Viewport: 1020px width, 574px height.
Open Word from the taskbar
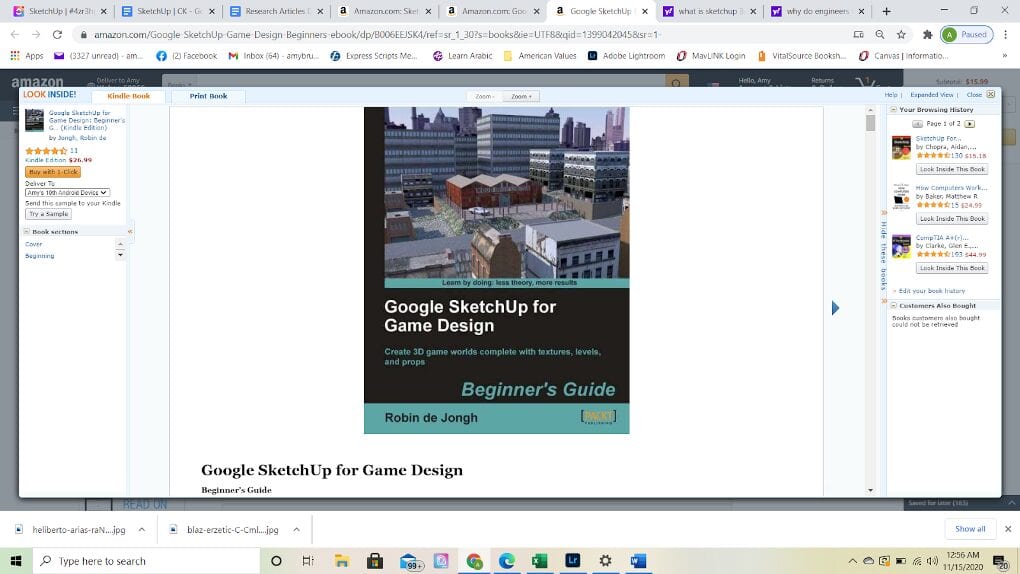tap(638, 561)
